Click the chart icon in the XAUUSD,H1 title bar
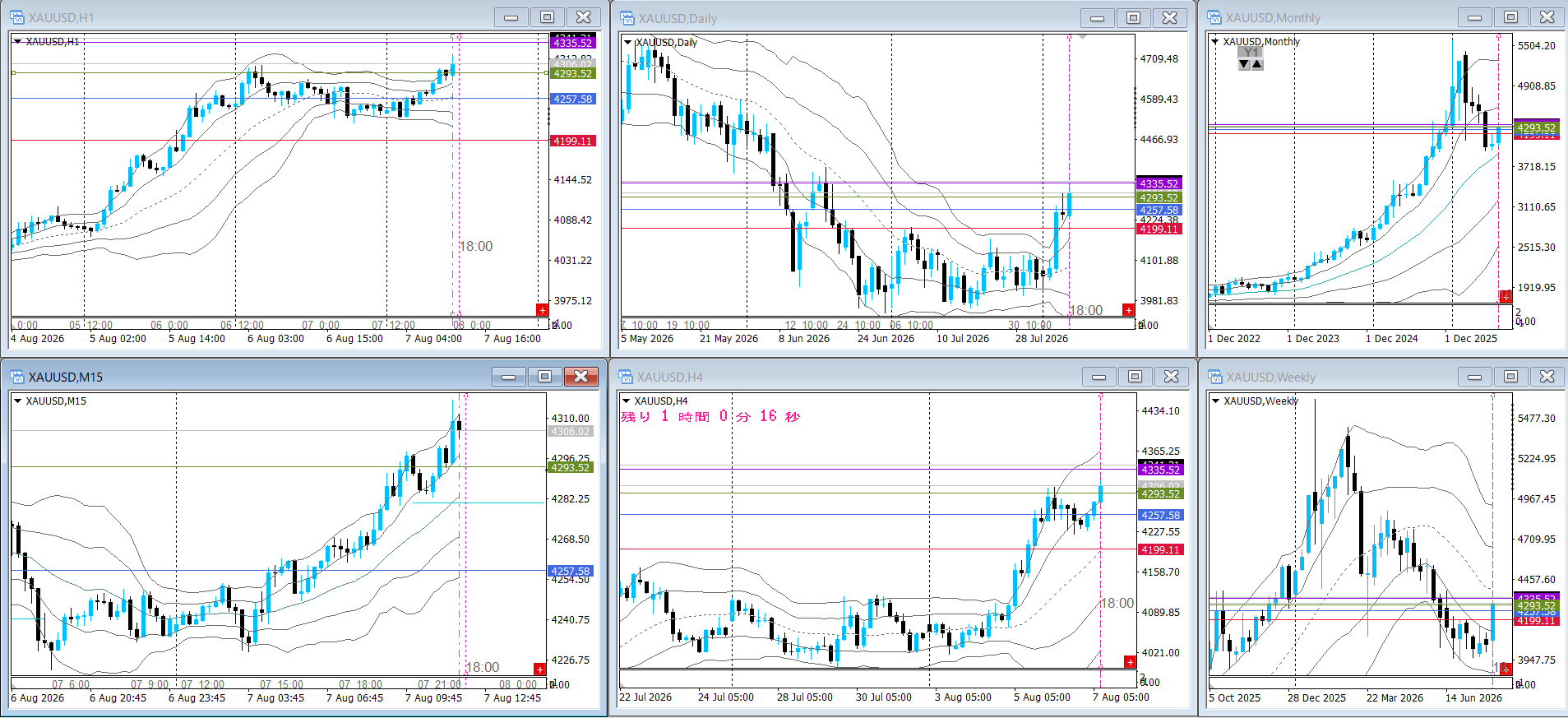The image size is (1568, 718). tap(16, 17)
